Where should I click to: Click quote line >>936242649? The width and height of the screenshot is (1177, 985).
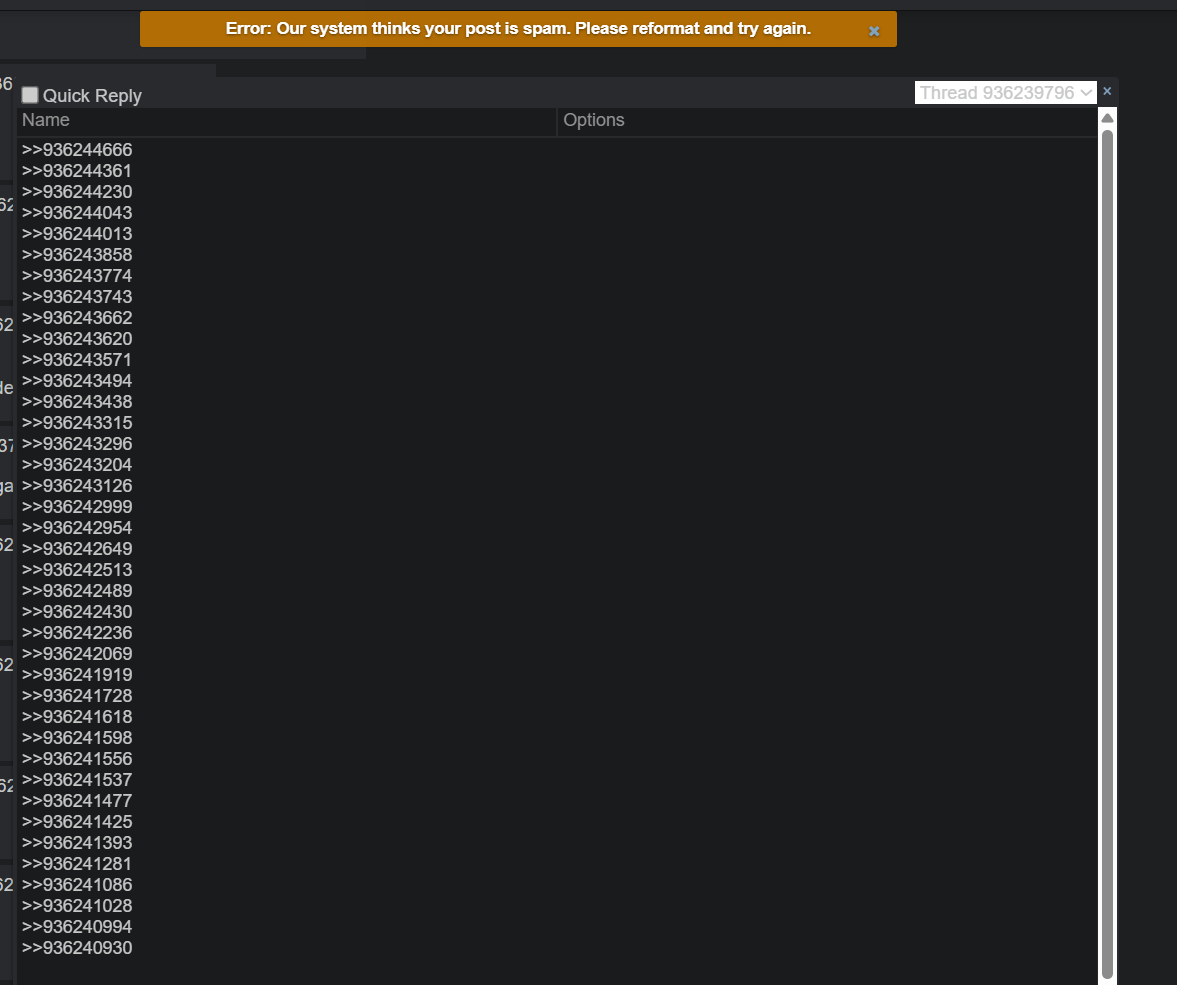click(77, 550)
